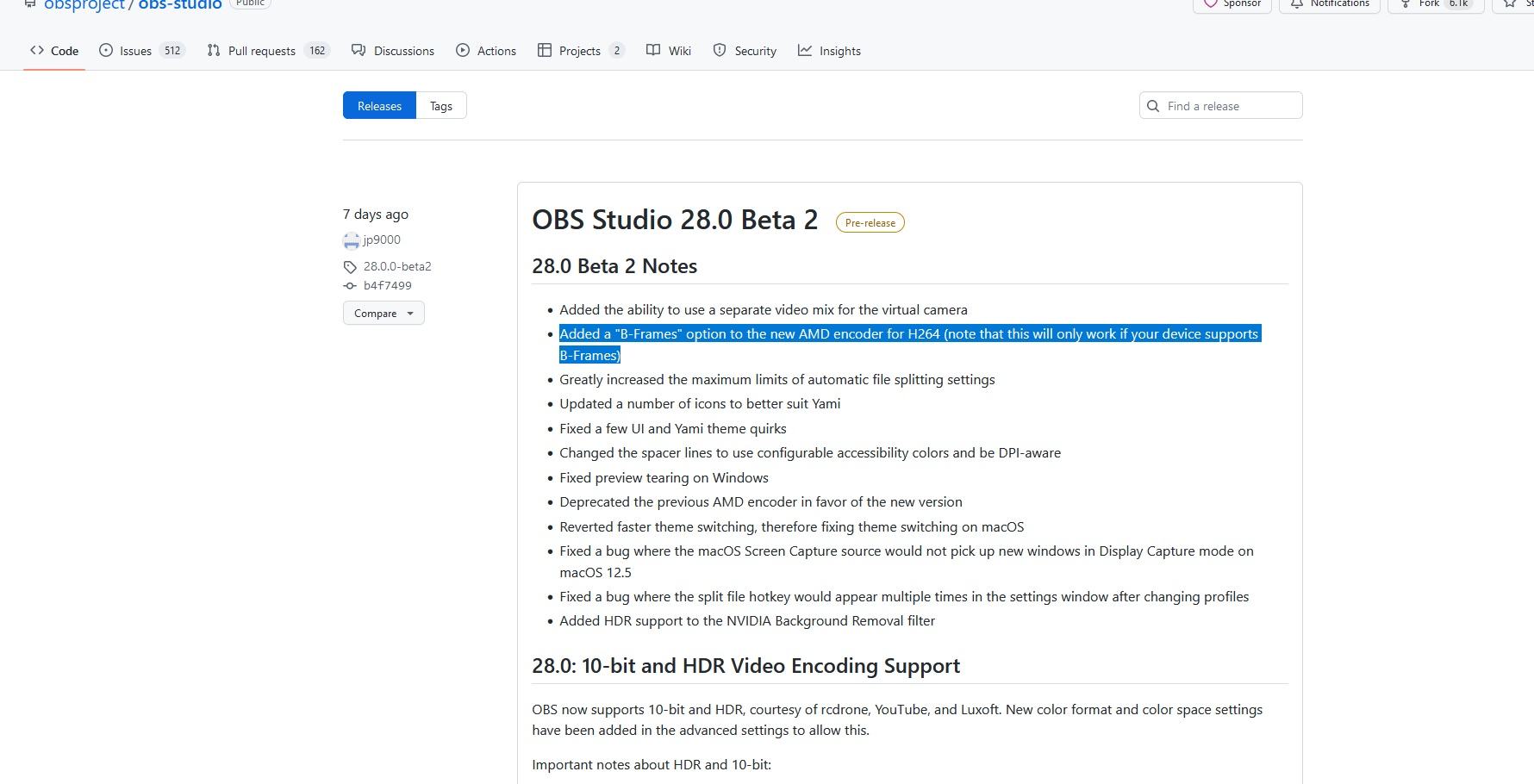Open the Insights tab
1534x784 pixels.
click(829, 51)
